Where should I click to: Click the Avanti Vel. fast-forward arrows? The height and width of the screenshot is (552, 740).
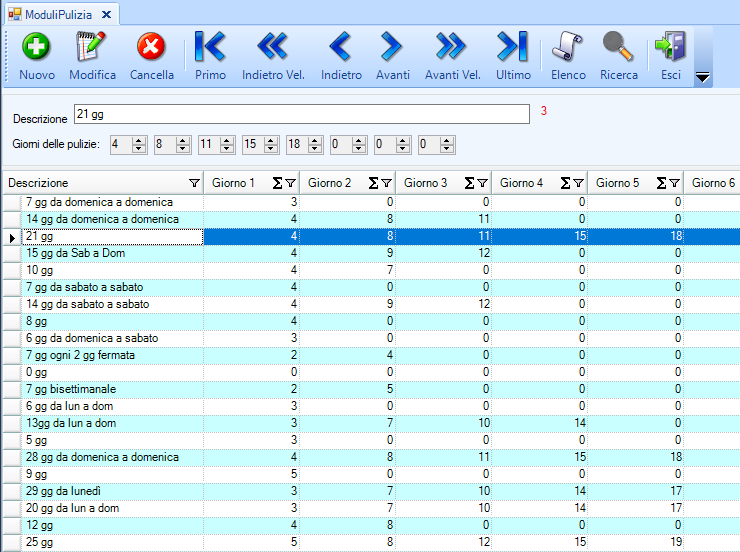tap(452, 47)
